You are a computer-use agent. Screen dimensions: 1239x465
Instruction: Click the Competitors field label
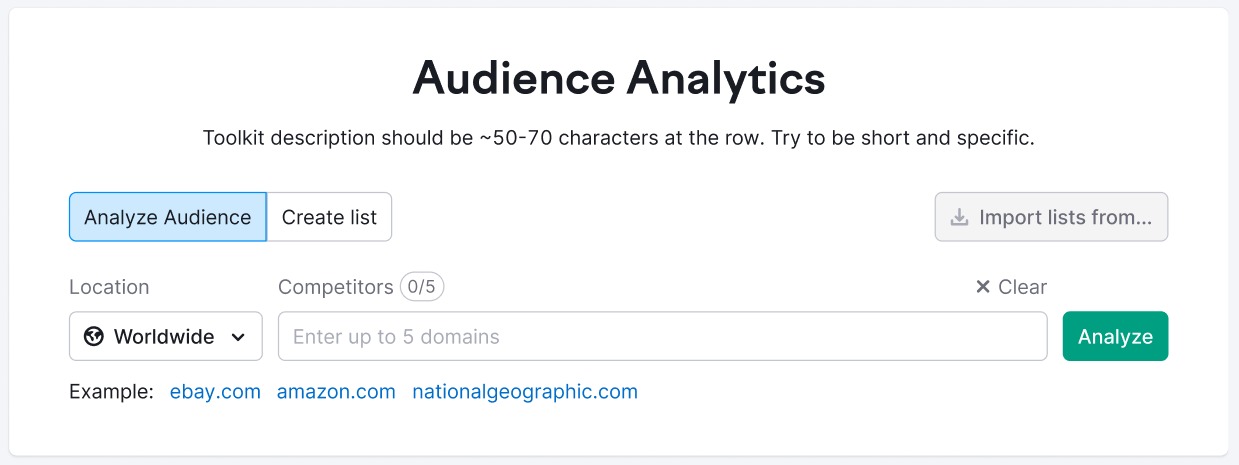coord(336,287)
